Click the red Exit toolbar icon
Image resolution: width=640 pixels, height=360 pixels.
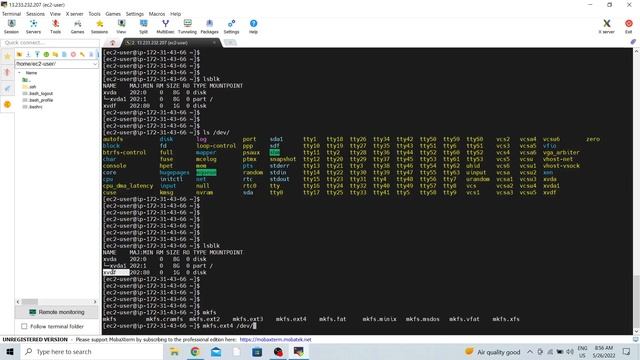629,27
